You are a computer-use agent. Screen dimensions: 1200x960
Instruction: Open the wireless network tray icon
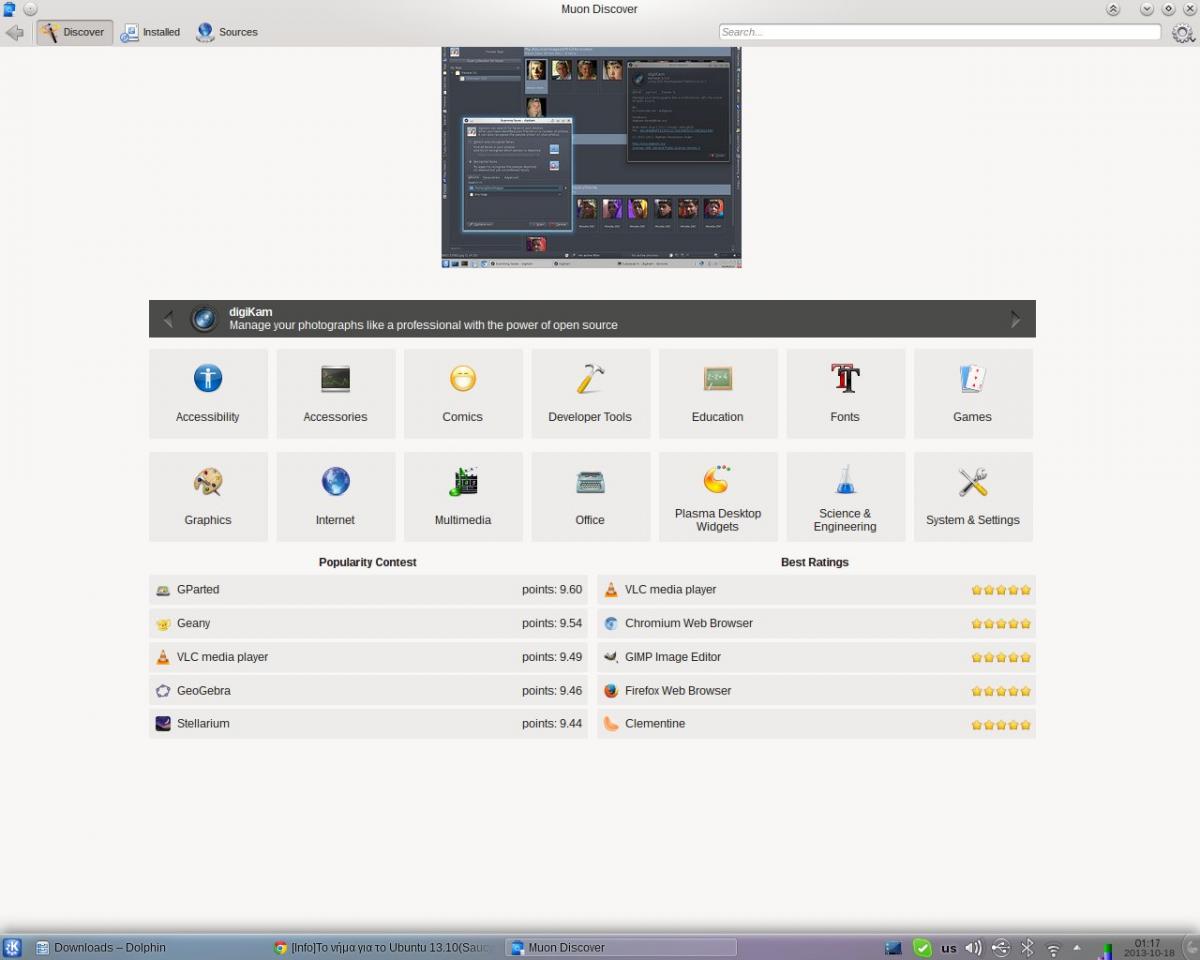tap(1053, 948)
